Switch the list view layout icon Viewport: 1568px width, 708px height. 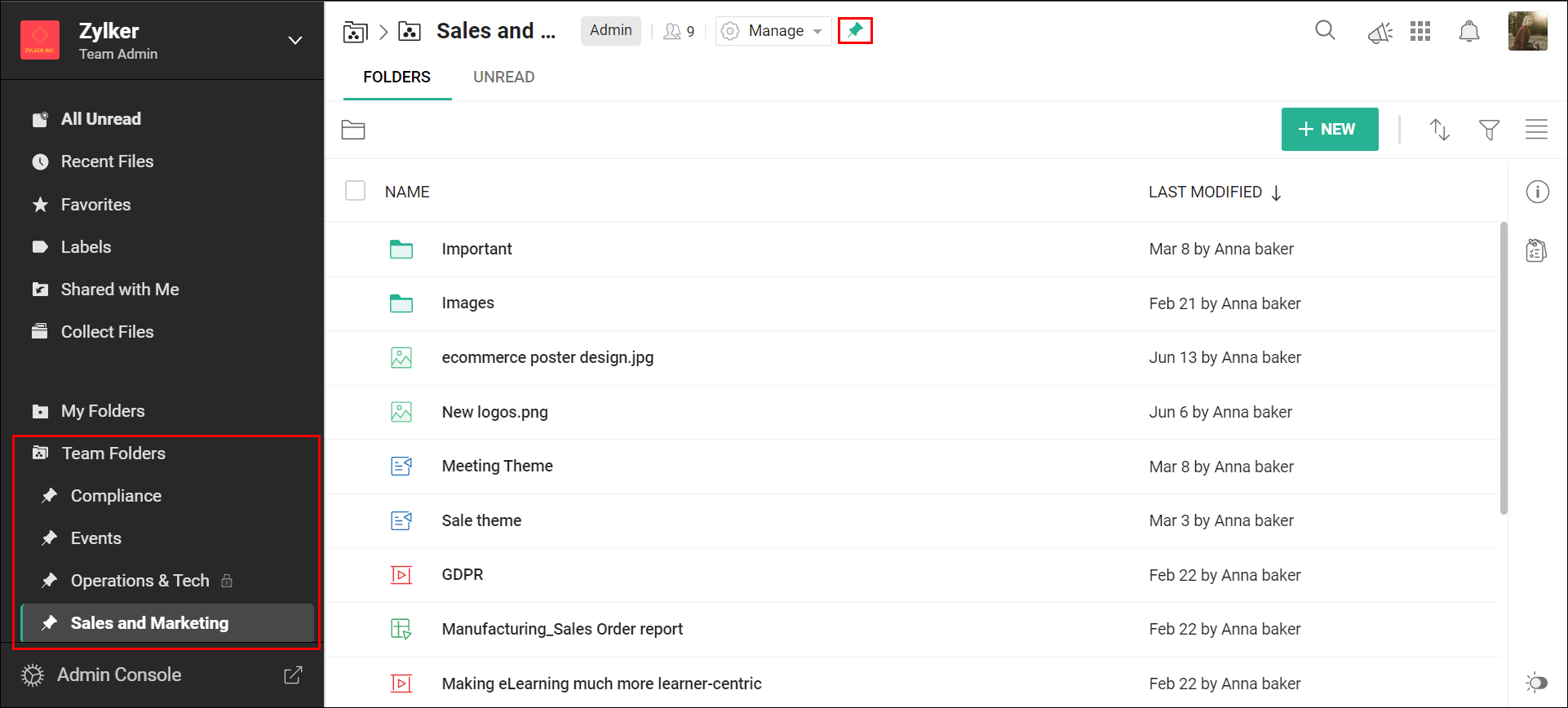[x=1536, y=130]
